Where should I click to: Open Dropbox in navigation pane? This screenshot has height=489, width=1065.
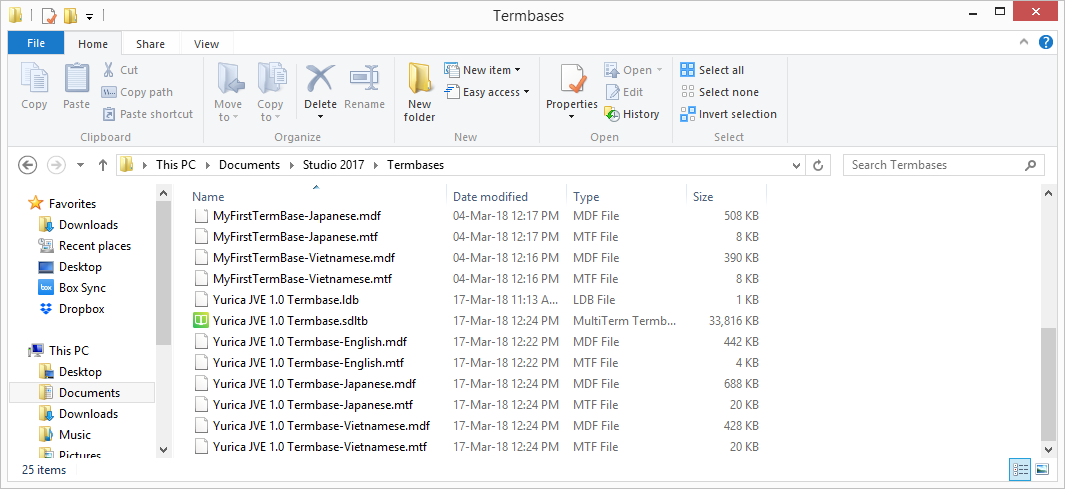pos(82,308)
